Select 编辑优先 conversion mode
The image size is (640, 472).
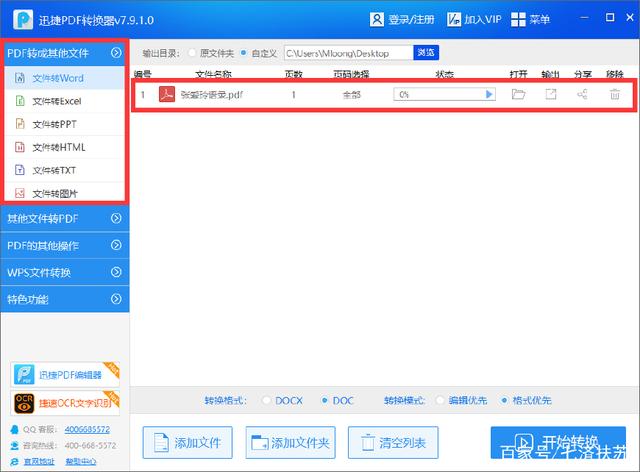point(440,401)
